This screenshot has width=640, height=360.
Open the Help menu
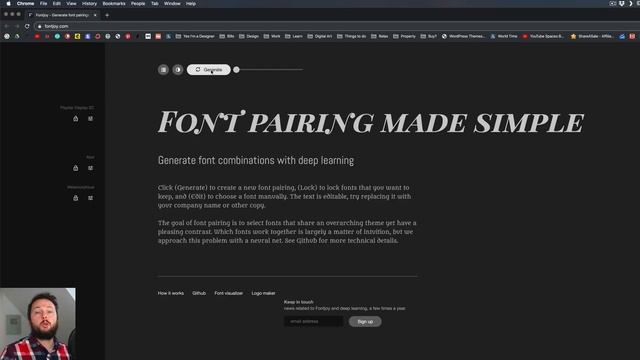coord(191,3)
